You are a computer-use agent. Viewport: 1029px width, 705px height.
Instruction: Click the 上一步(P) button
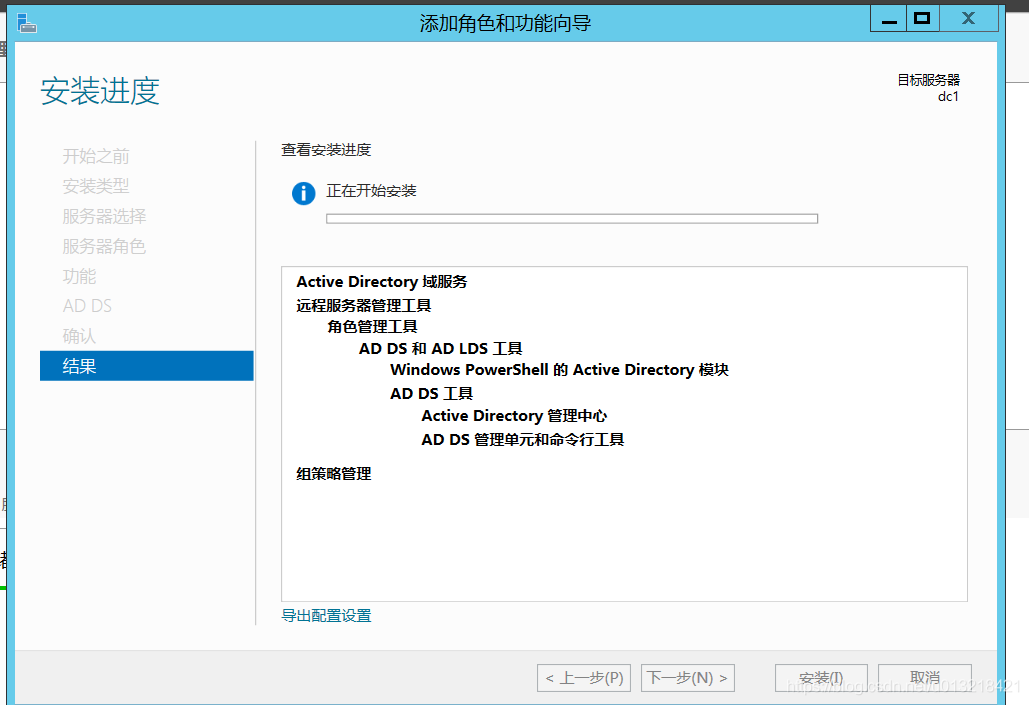pos(584,678)
